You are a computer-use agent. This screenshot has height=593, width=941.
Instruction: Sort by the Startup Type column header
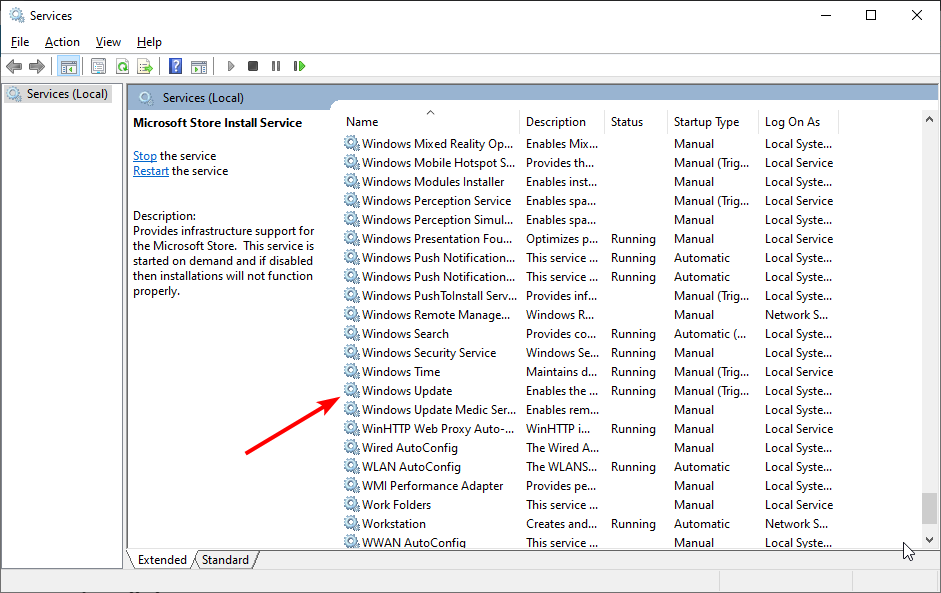click(712, 122)
